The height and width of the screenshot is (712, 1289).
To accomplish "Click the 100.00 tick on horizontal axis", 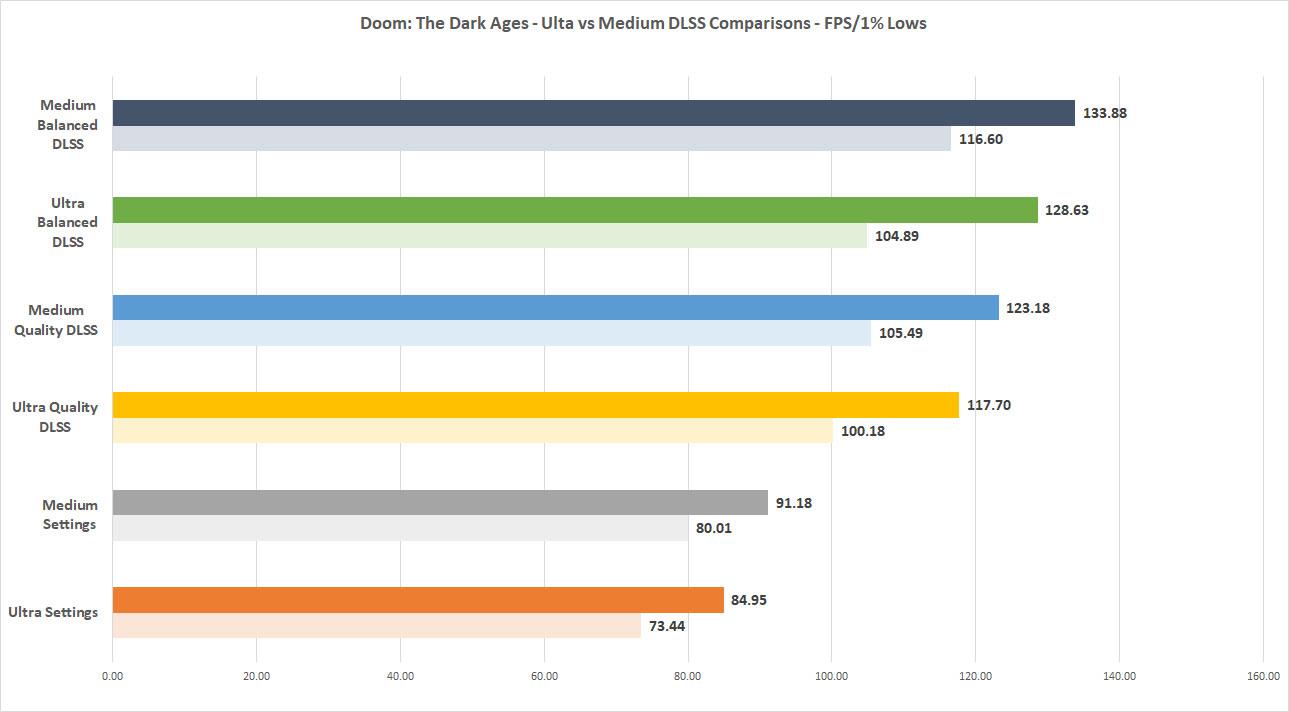I will pos(831,677).
